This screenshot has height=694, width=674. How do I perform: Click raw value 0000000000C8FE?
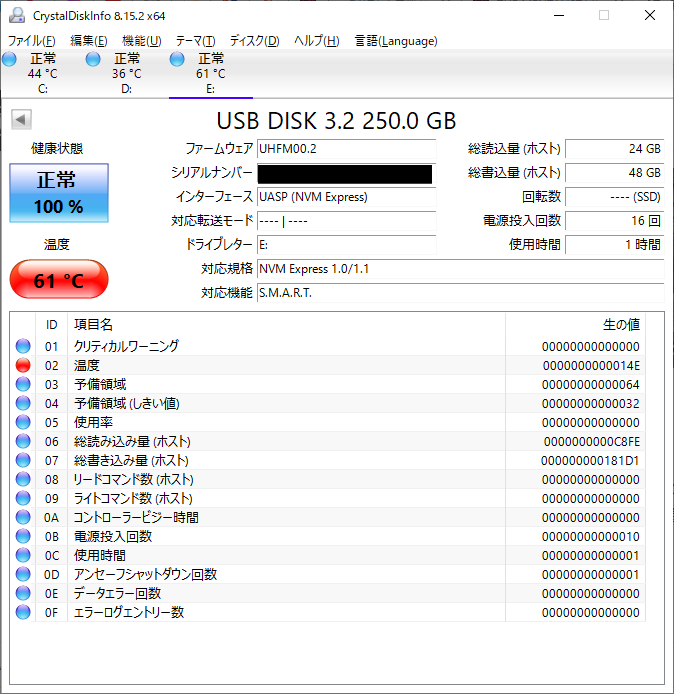click(592, 442)
